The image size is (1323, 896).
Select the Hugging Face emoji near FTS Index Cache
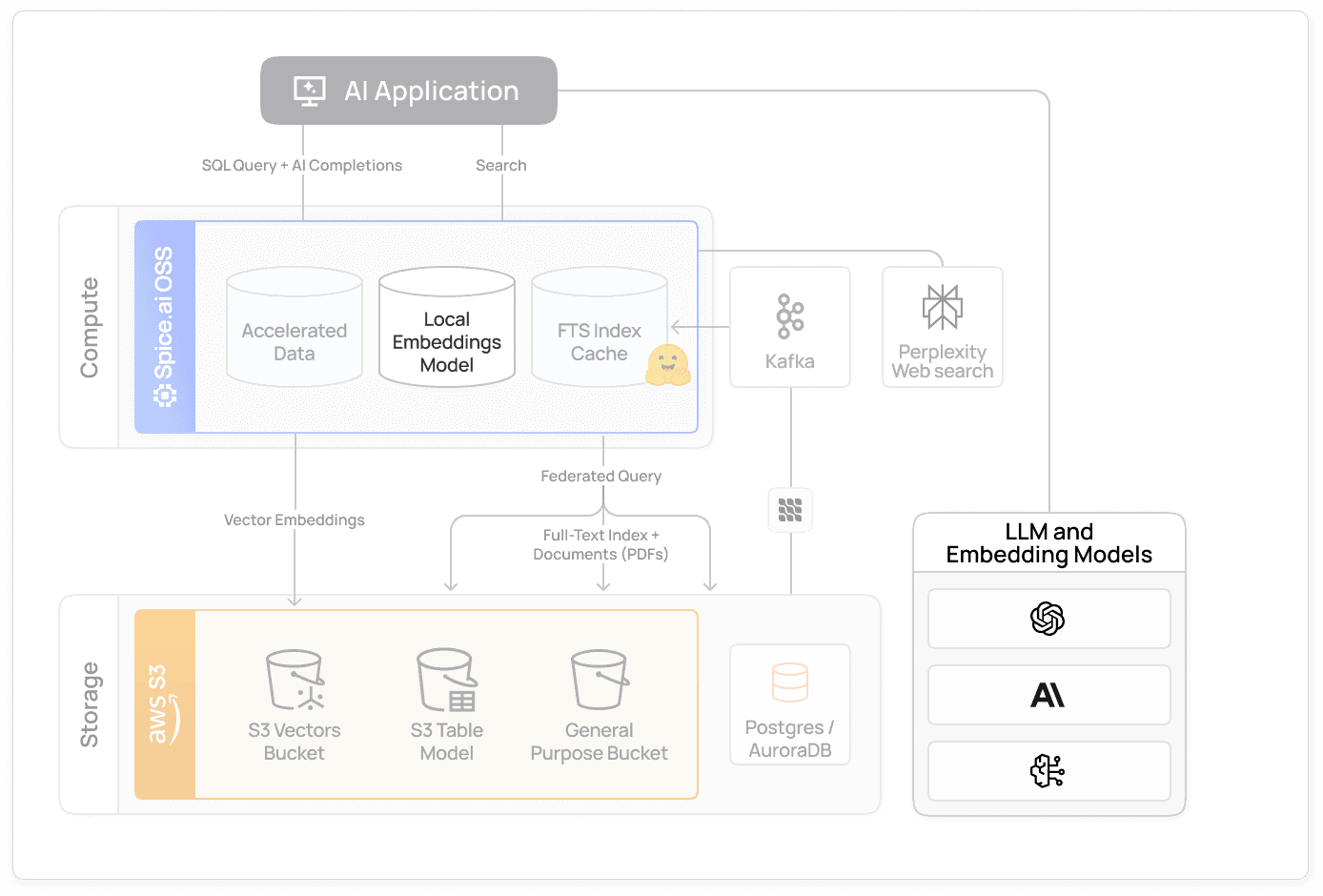tap(669, 366)
